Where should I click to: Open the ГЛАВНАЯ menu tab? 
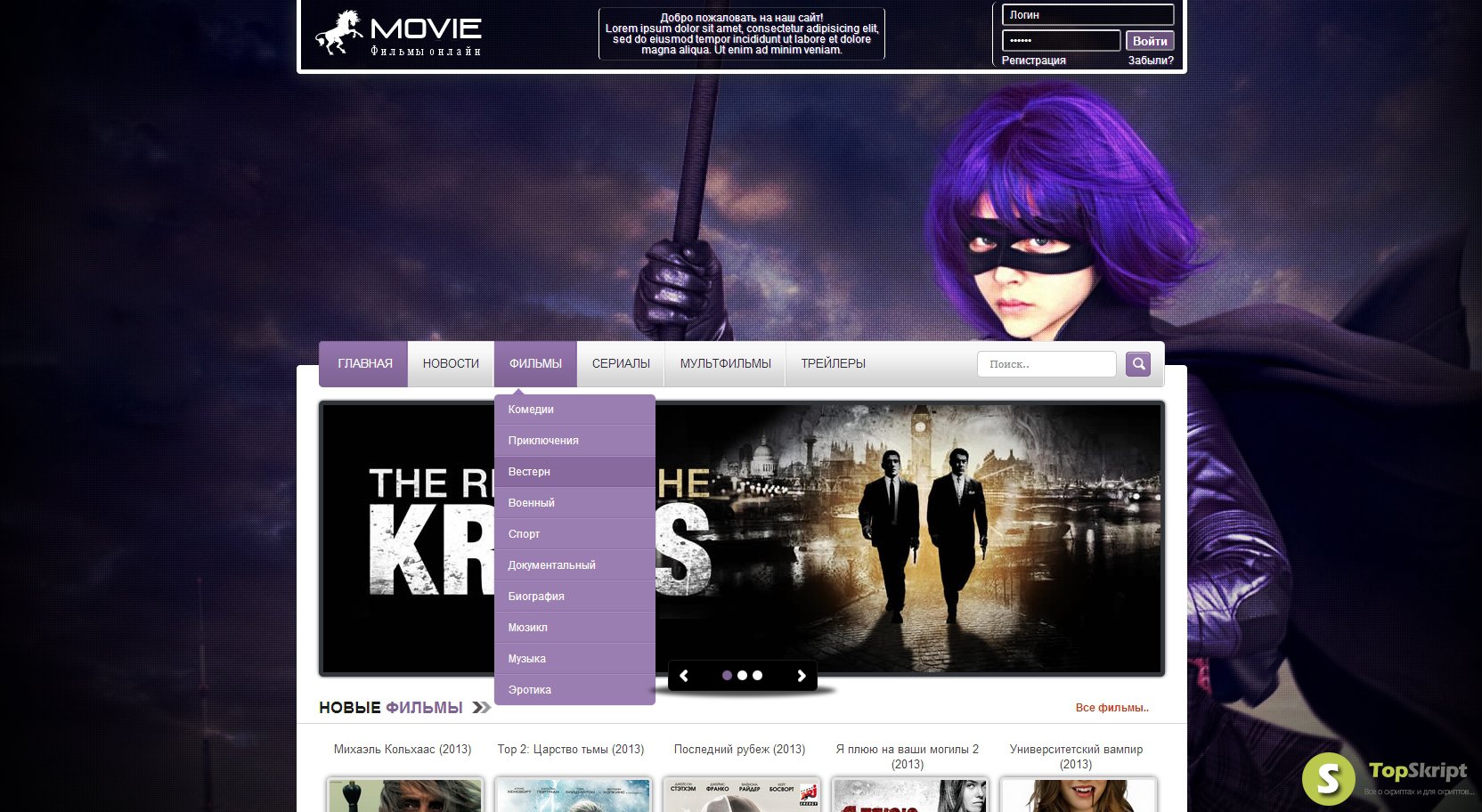[364, 363]
